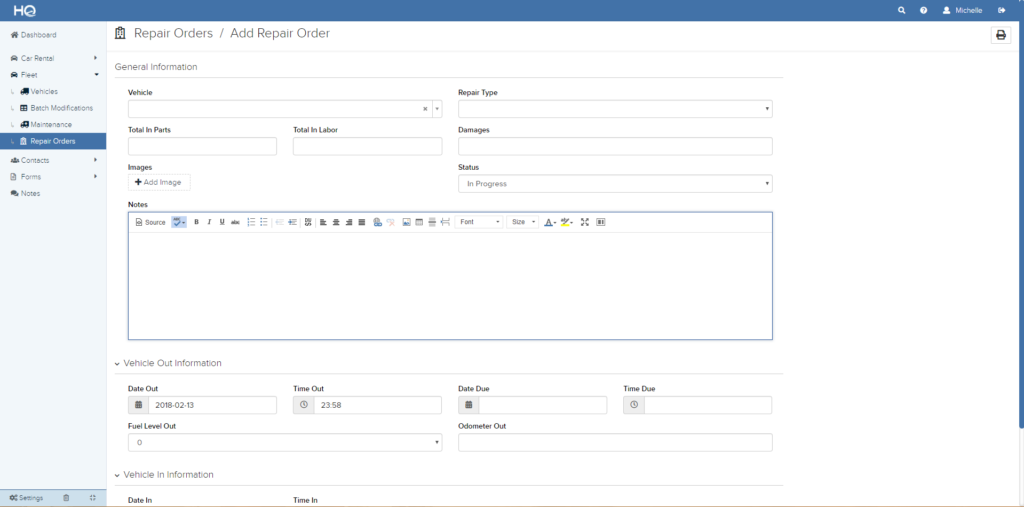Open the Font dropdown
The image size is (1024, 507).
479,222
